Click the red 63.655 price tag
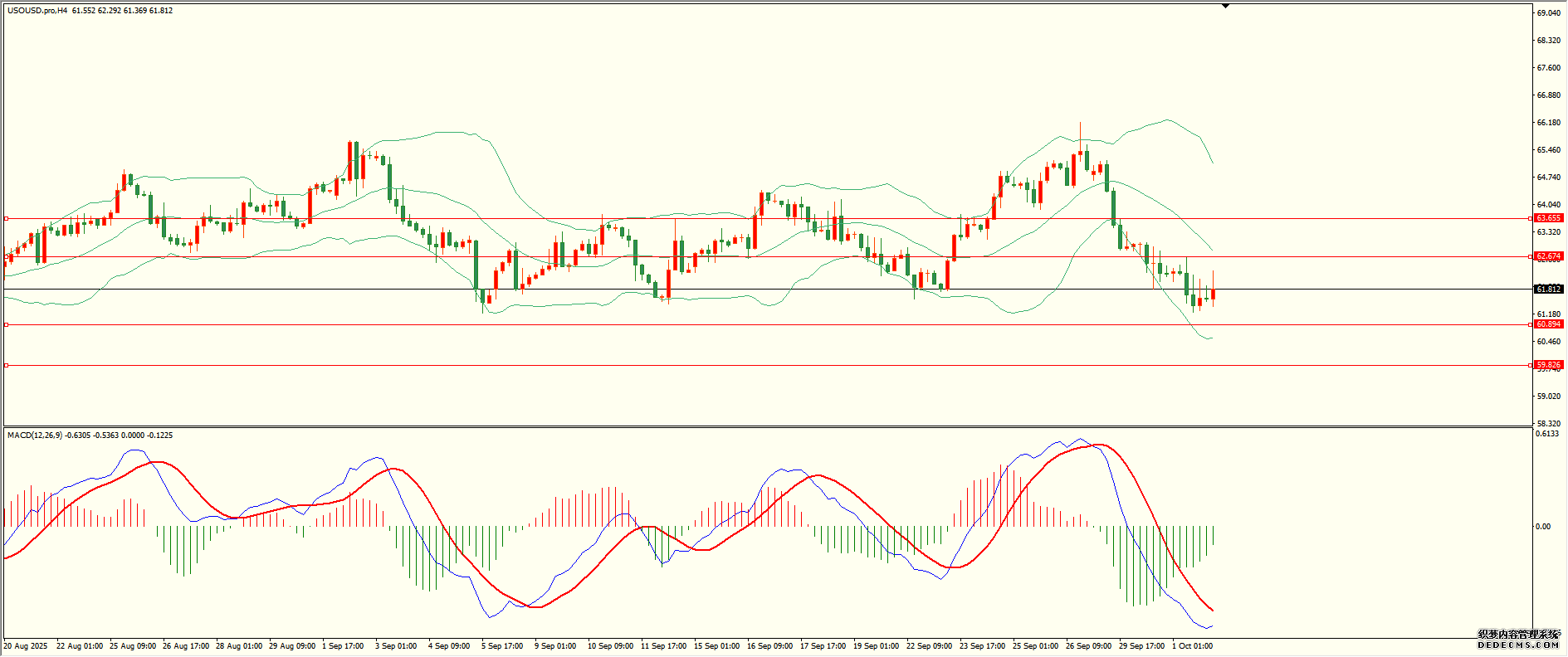Viewport: 1568px width, 657px height. point(1548,218)
